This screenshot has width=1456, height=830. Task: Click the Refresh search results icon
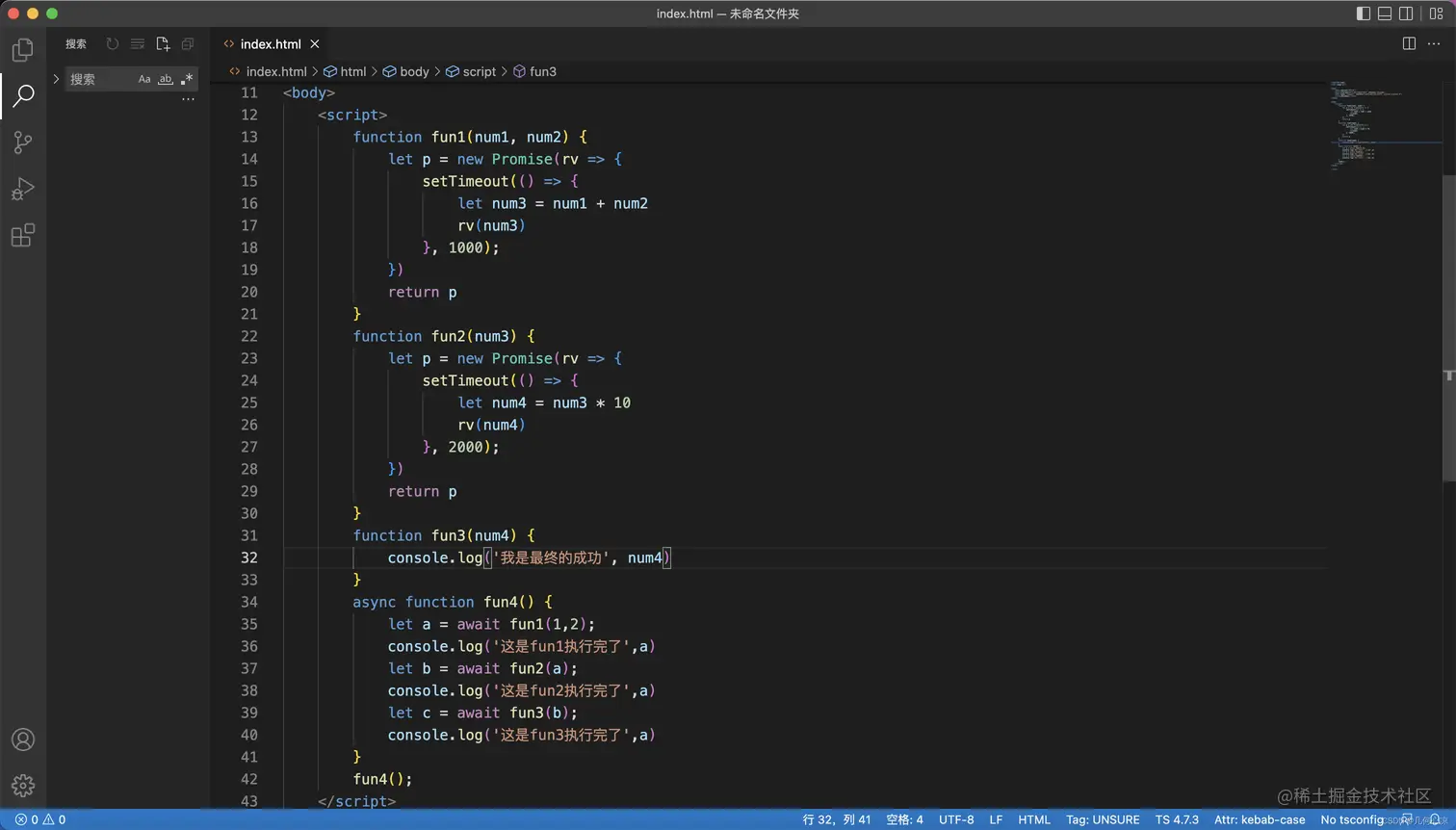(113, 43)
